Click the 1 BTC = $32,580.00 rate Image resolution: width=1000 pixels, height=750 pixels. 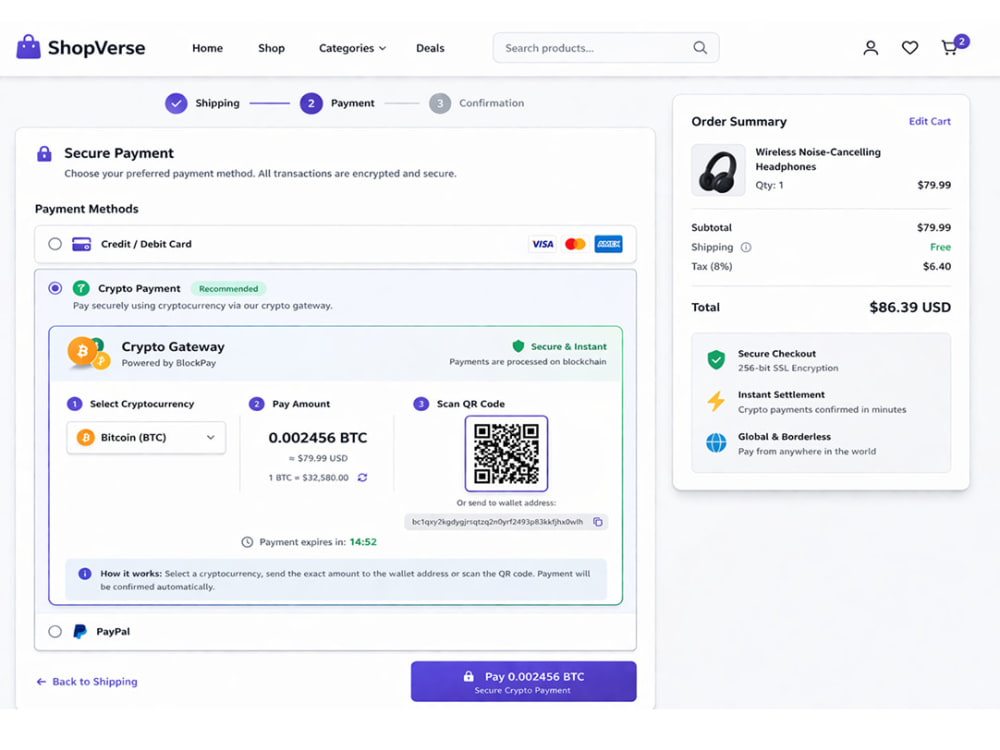pyautogui.click(x=309, y=478)
